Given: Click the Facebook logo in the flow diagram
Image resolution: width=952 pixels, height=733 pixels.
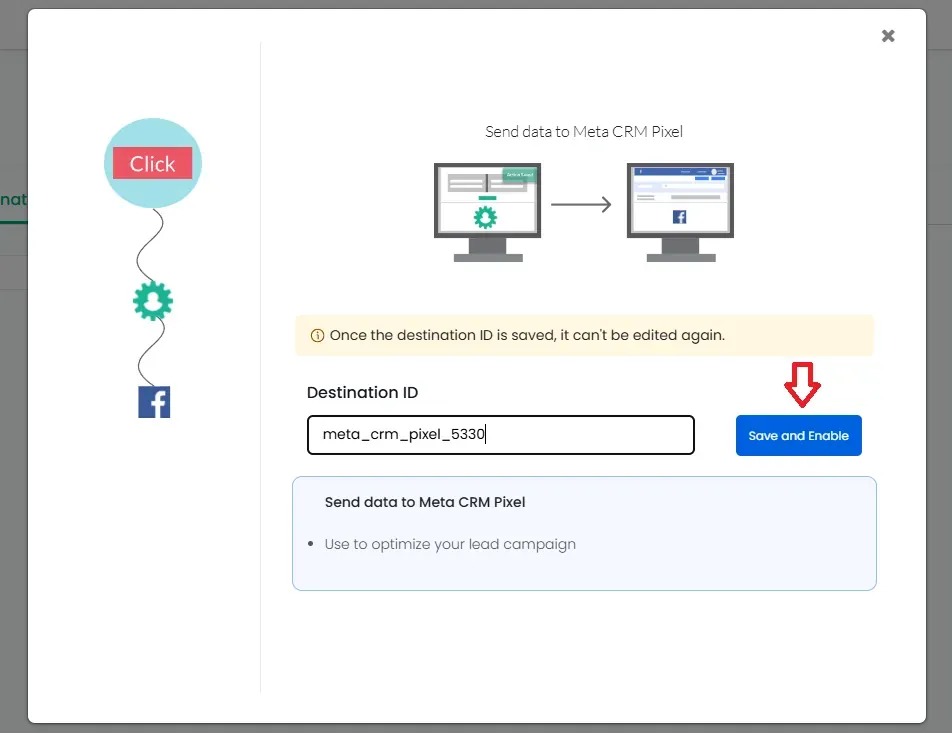Looking at the screenshot, I should pos(154,402).
